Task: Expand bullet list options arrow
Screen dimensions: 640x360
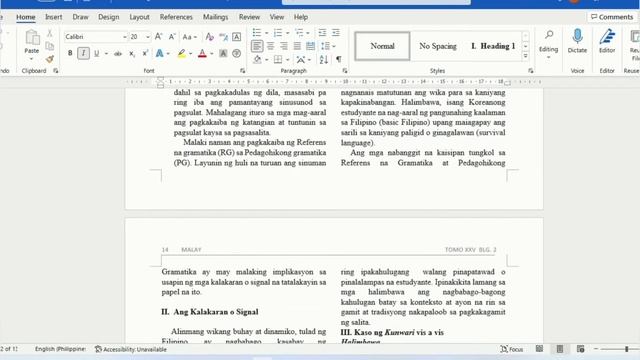Action: tap(267, 33)
